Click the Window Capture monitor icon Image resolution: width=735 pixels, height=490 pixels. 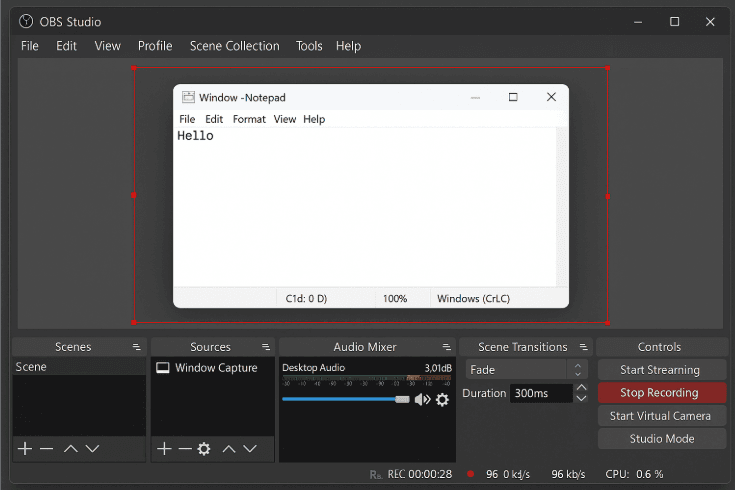[x=163, y=368]
